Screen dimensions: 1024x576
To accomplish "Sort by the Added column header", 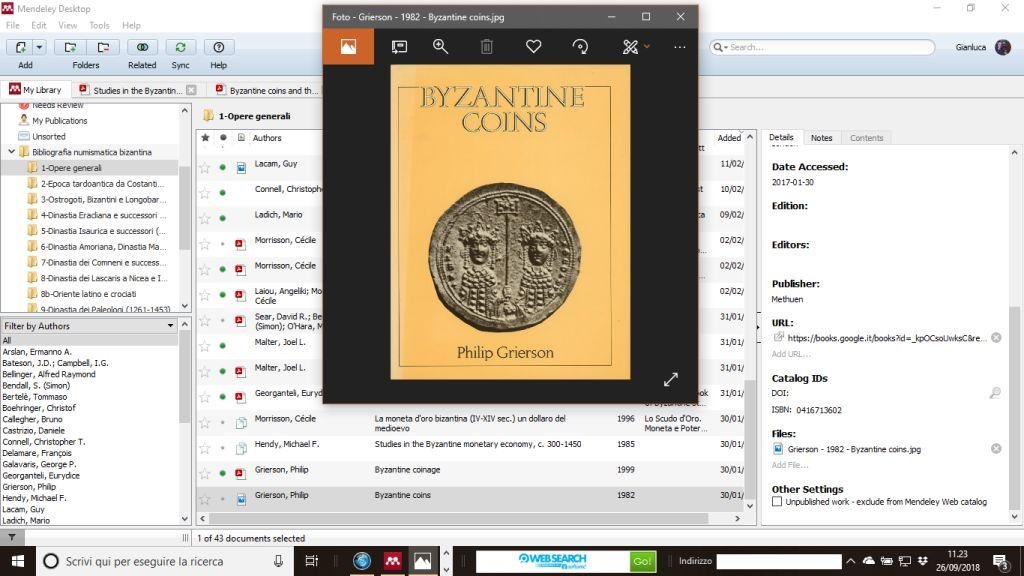I will point(729,138).
